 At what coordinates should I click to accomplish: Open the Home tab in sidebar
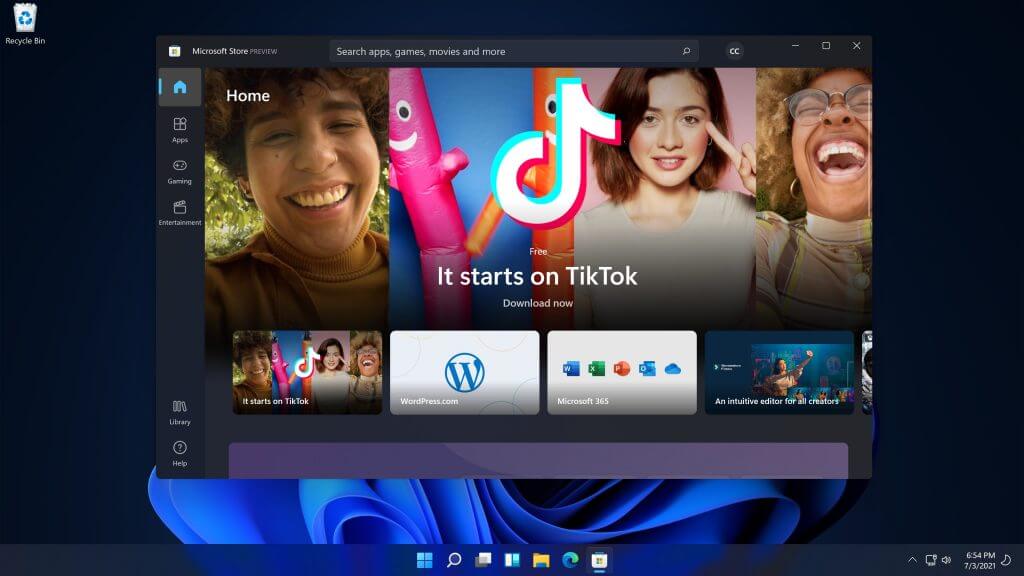click(x=180, y=87)
